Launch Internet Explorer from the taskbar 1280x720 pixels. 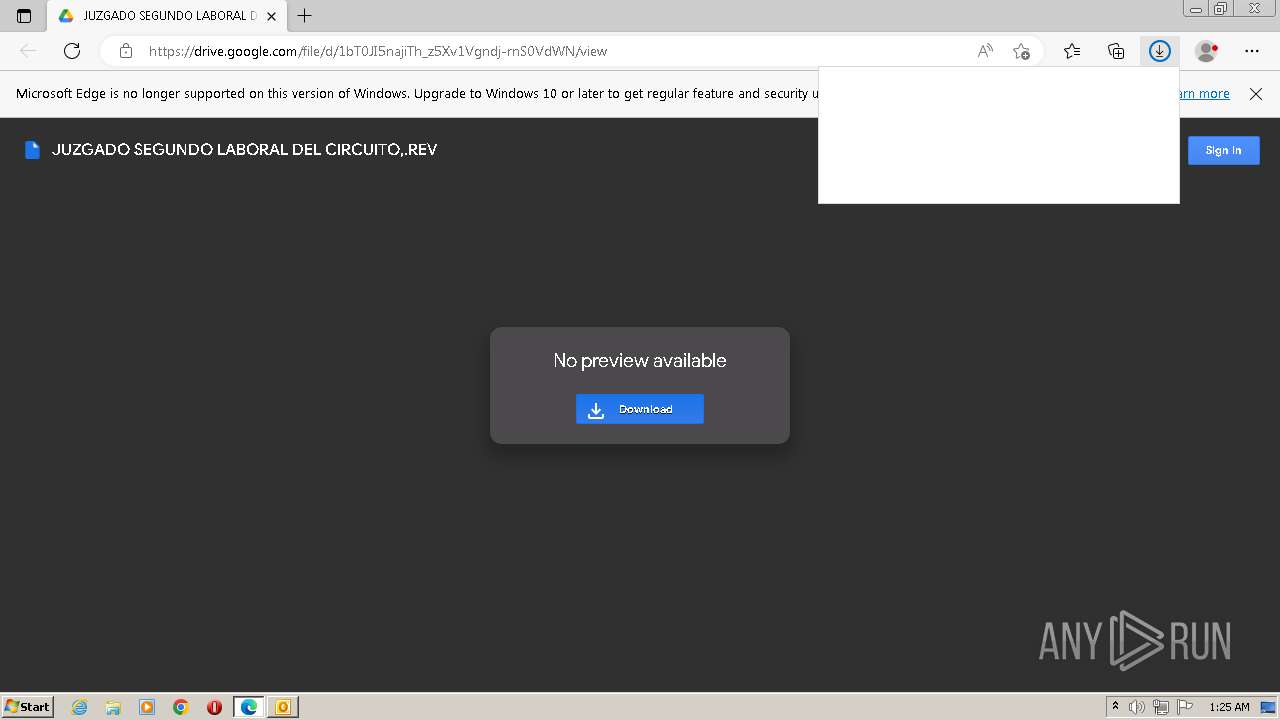click(80, 707)
